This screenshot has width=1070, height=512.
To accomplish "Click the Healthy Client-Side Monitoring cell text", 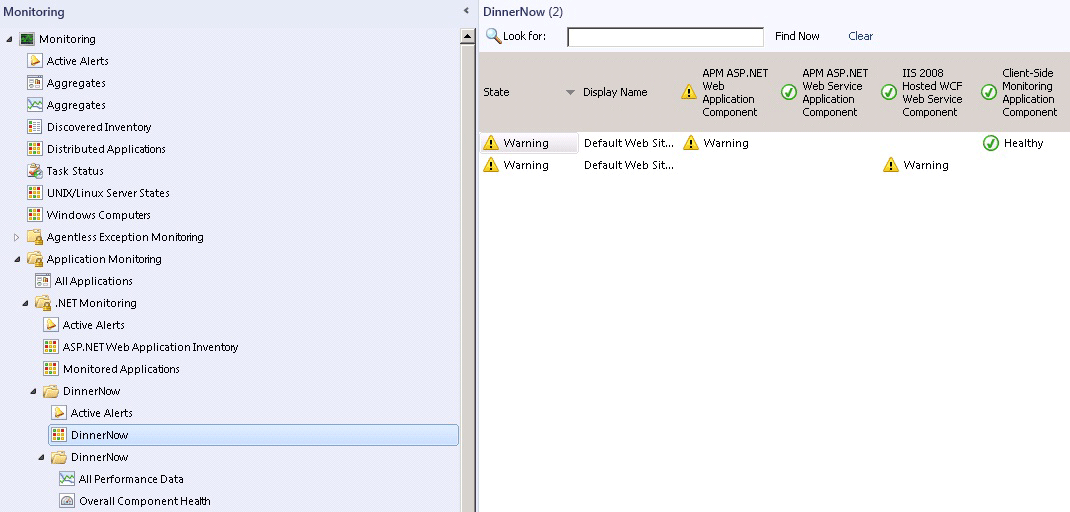I will pyautogui.click(x=1023, y=143).
